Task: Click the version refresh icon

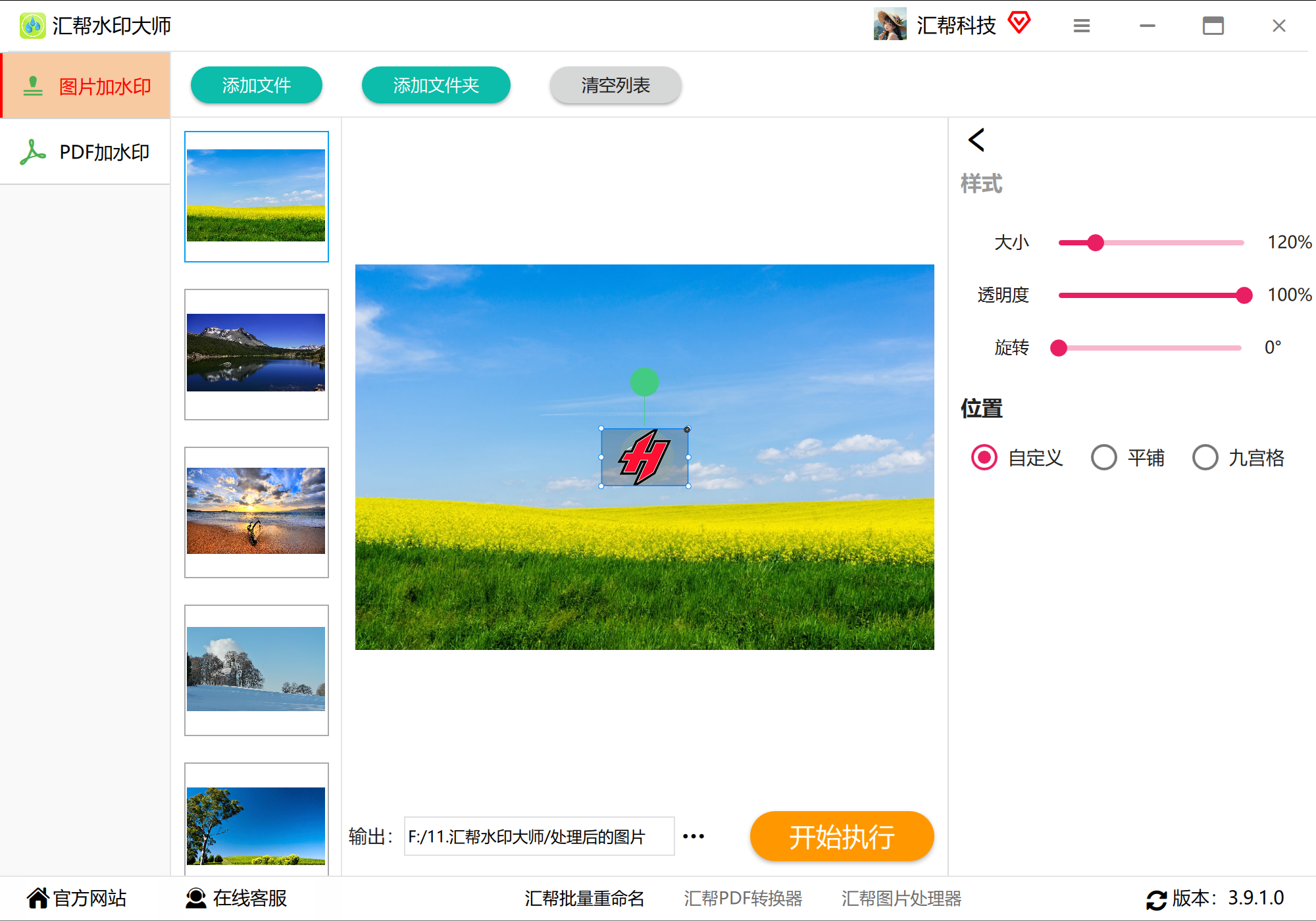Action: (1156, 899)
